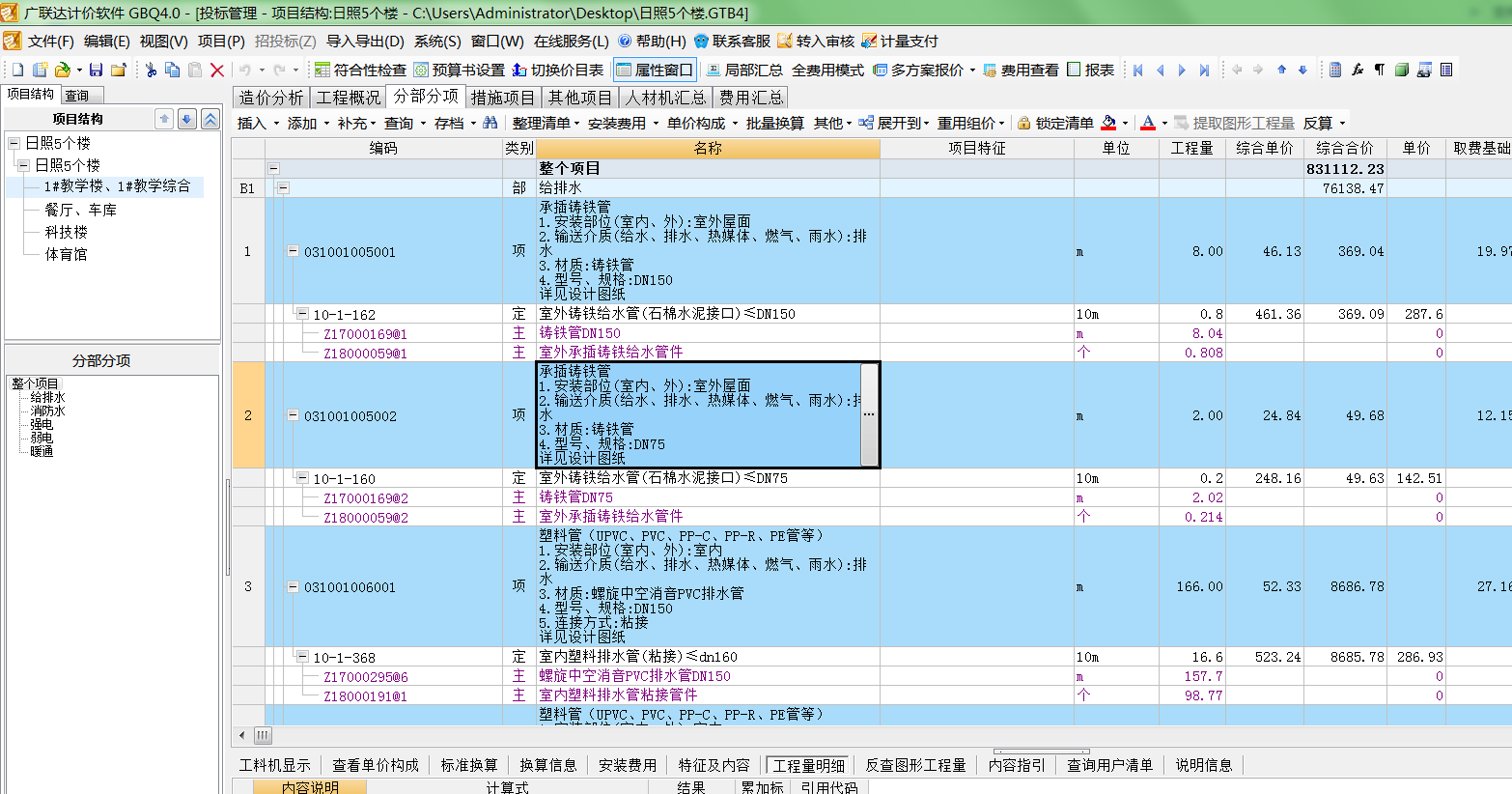Image resolution: width=1512 pixels, height=794 pixels.
Task: Open 查看单价构成 bottom tab
Action: 376,765
